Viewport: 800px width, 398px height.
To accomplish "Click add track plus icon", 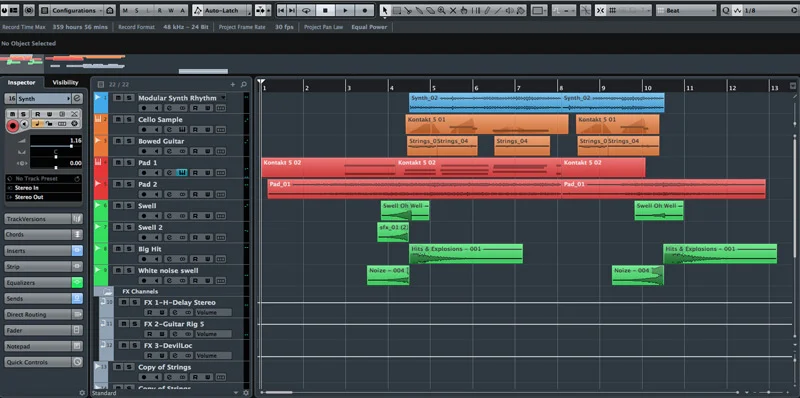I will (x=233, y=85).
